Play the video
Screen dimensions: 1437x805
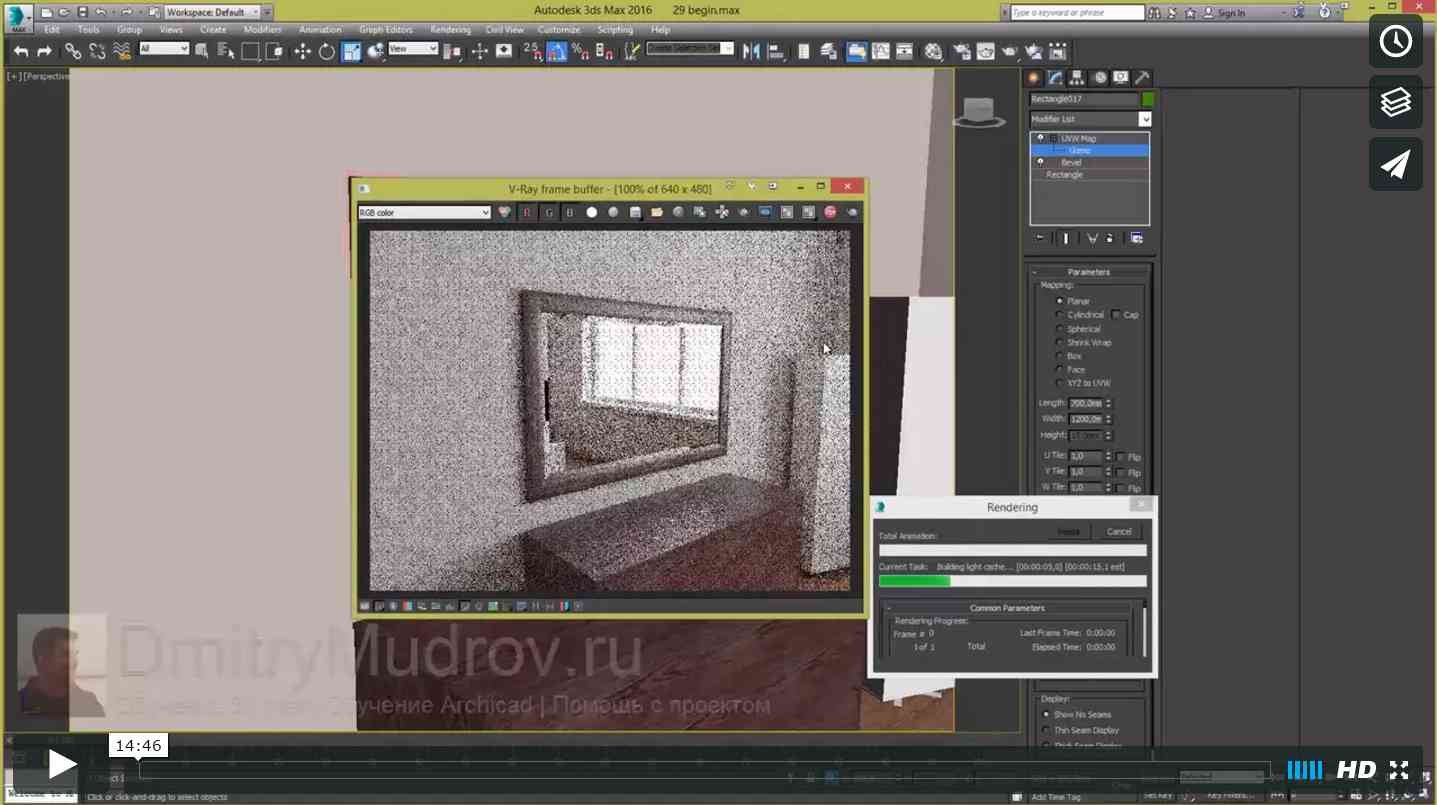62,765
